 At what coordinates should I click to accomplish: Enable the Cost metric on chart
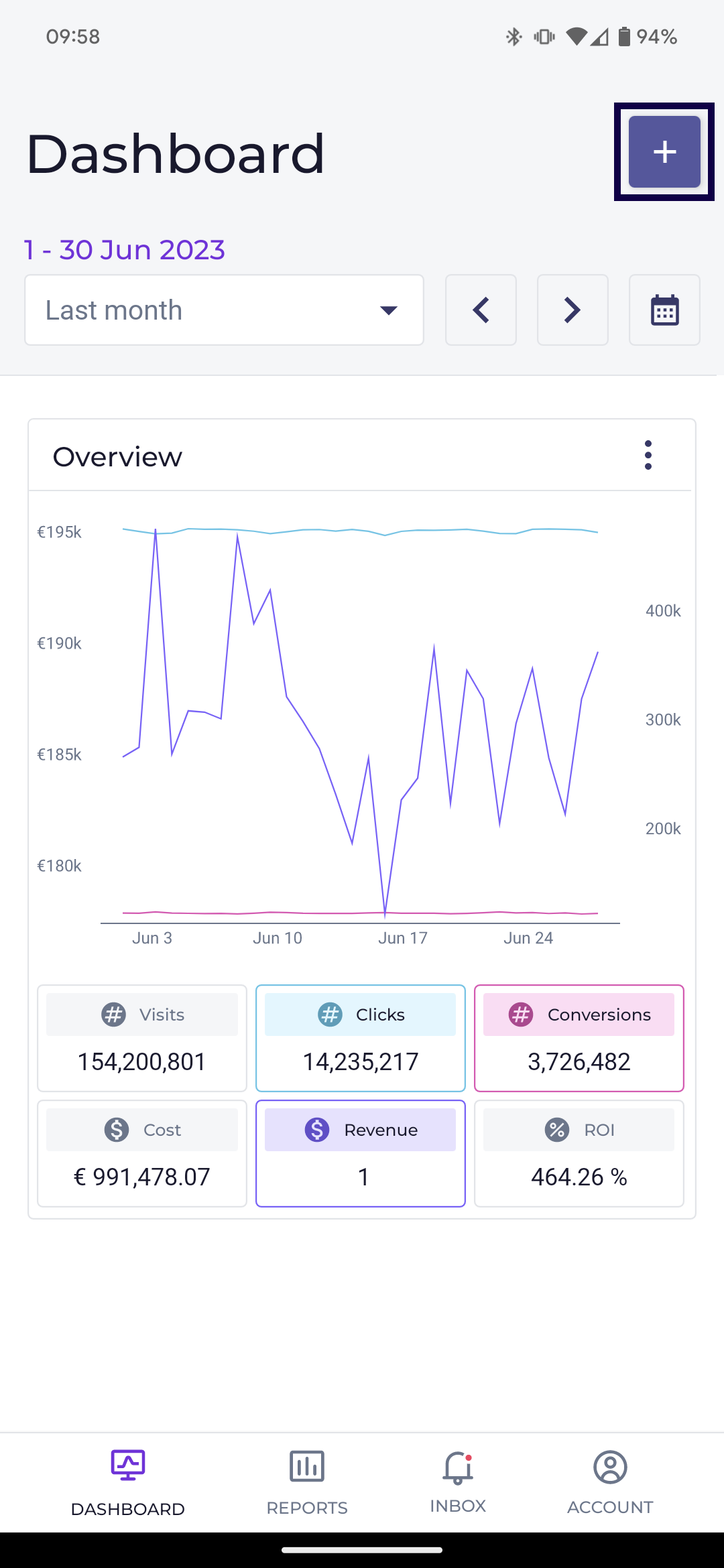[142, 1153]
